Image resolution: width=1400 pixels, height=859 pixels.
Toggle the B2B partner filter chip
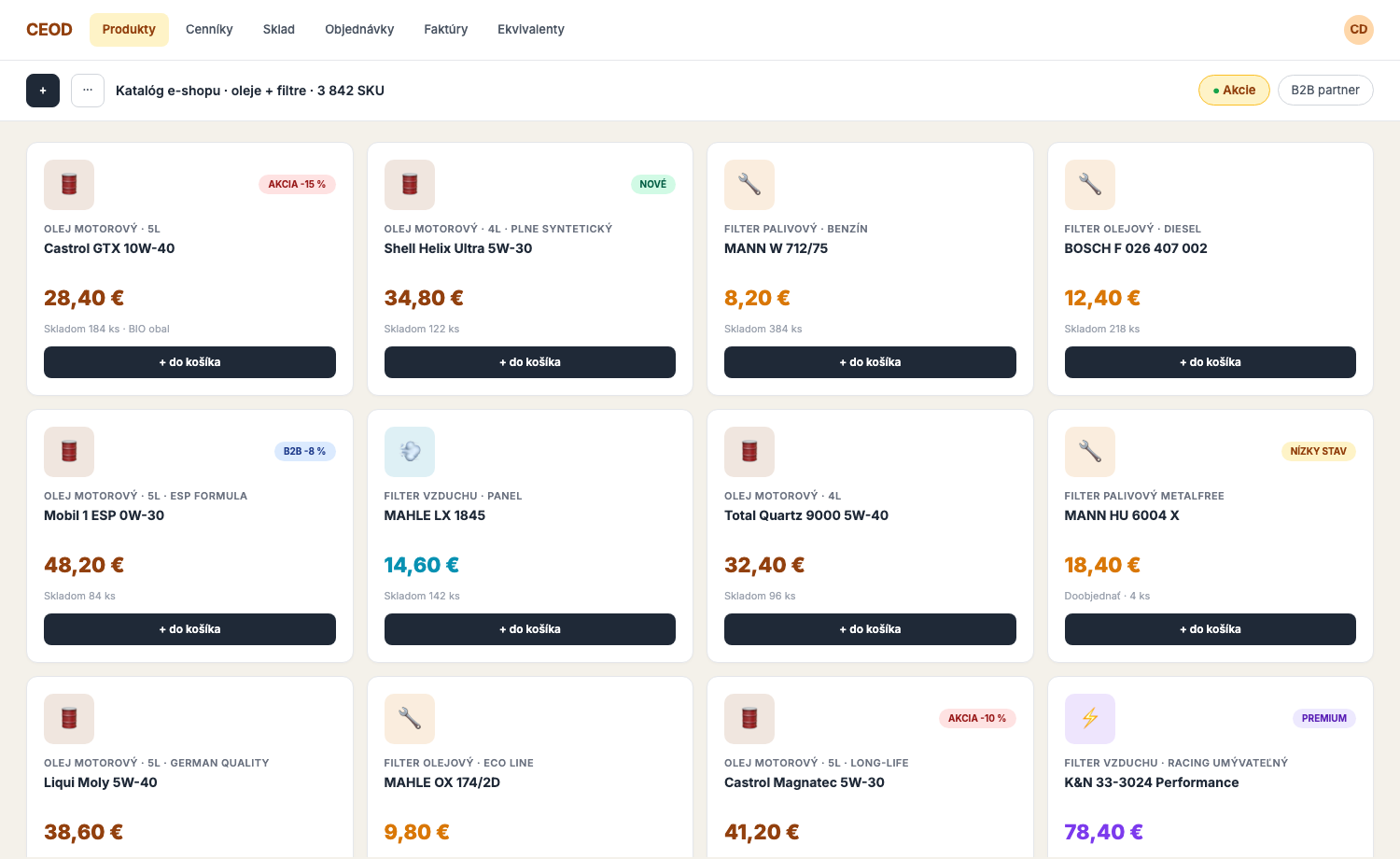(x=1325, y=91)
